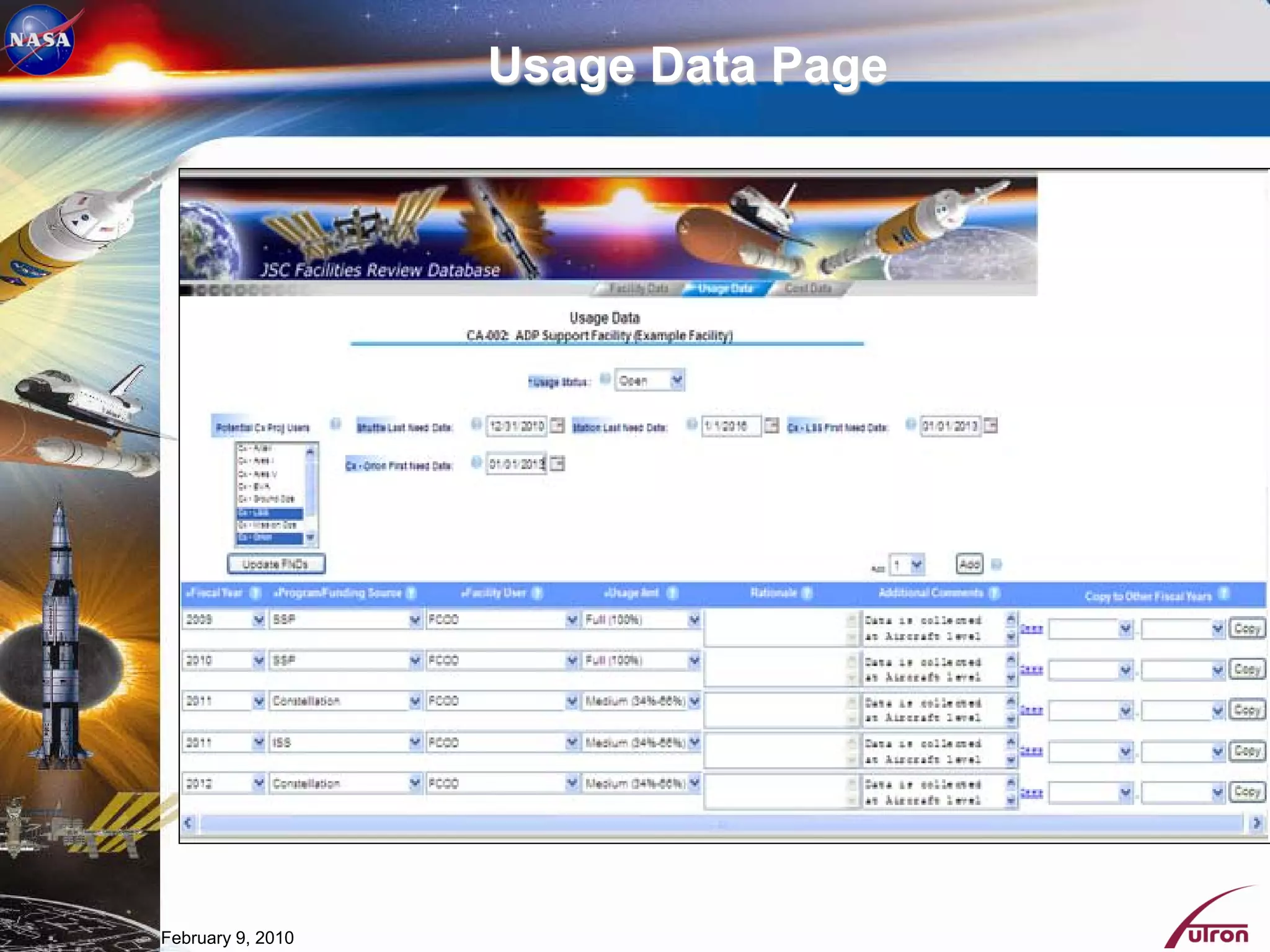The height and width of the screenshot is (952, 1270).
Task: Click help icon beside Potential Cx Proj Users
Action: pos(335,424)
